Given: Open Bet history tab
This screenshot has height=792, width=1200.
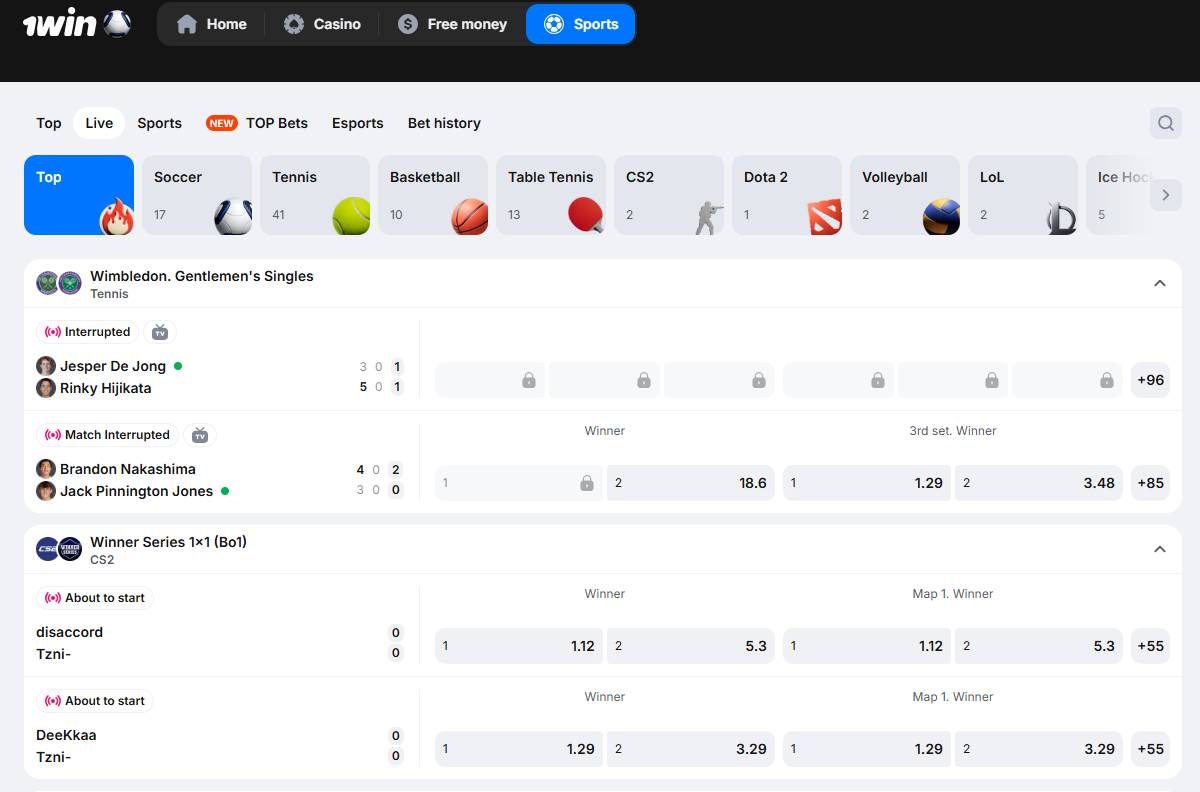Looking at the screenshot, I should click(444, 123).
